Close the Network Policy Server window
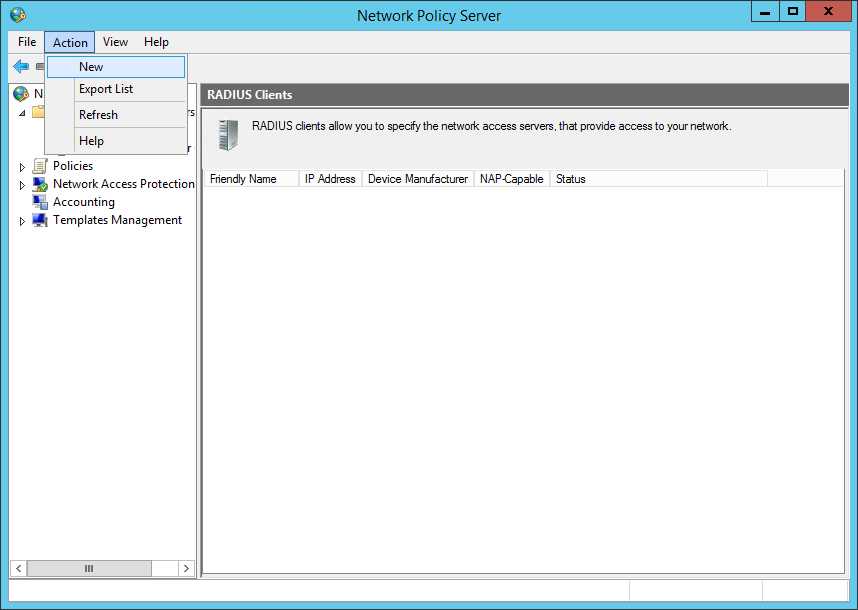This screenshot has height=610, width=858. point(828,11)
